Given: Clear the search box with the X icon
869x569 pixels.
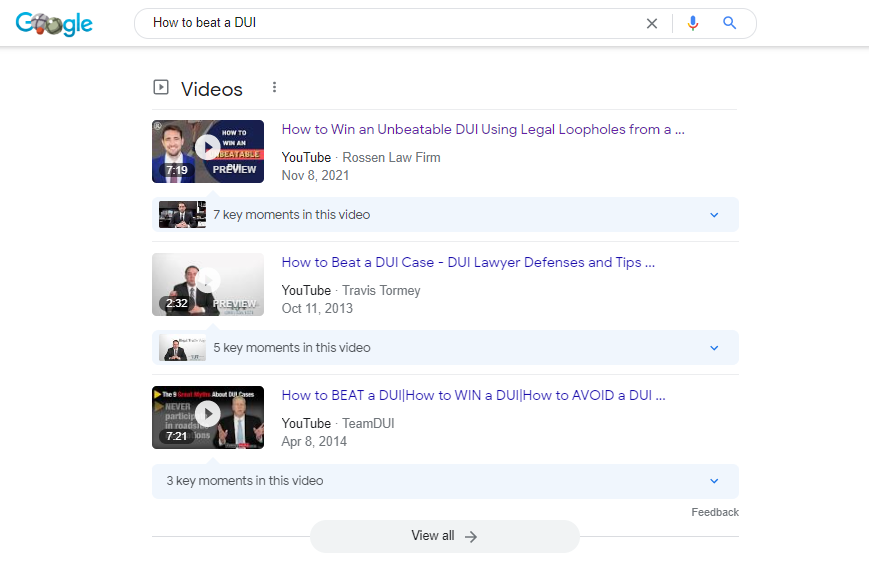Looking at the screenshot, I should (x=652, y=23).
